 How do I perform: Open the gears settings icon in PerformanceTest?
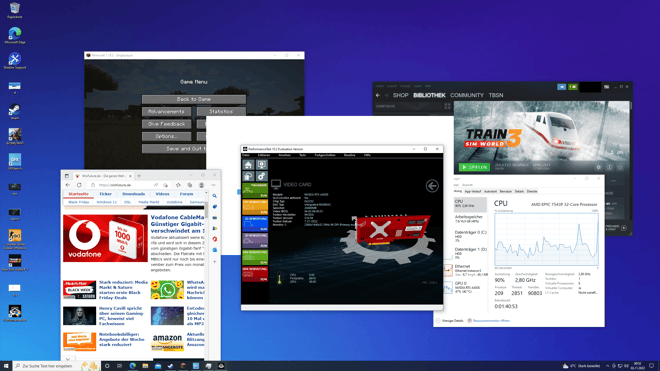tap(261, 176)
